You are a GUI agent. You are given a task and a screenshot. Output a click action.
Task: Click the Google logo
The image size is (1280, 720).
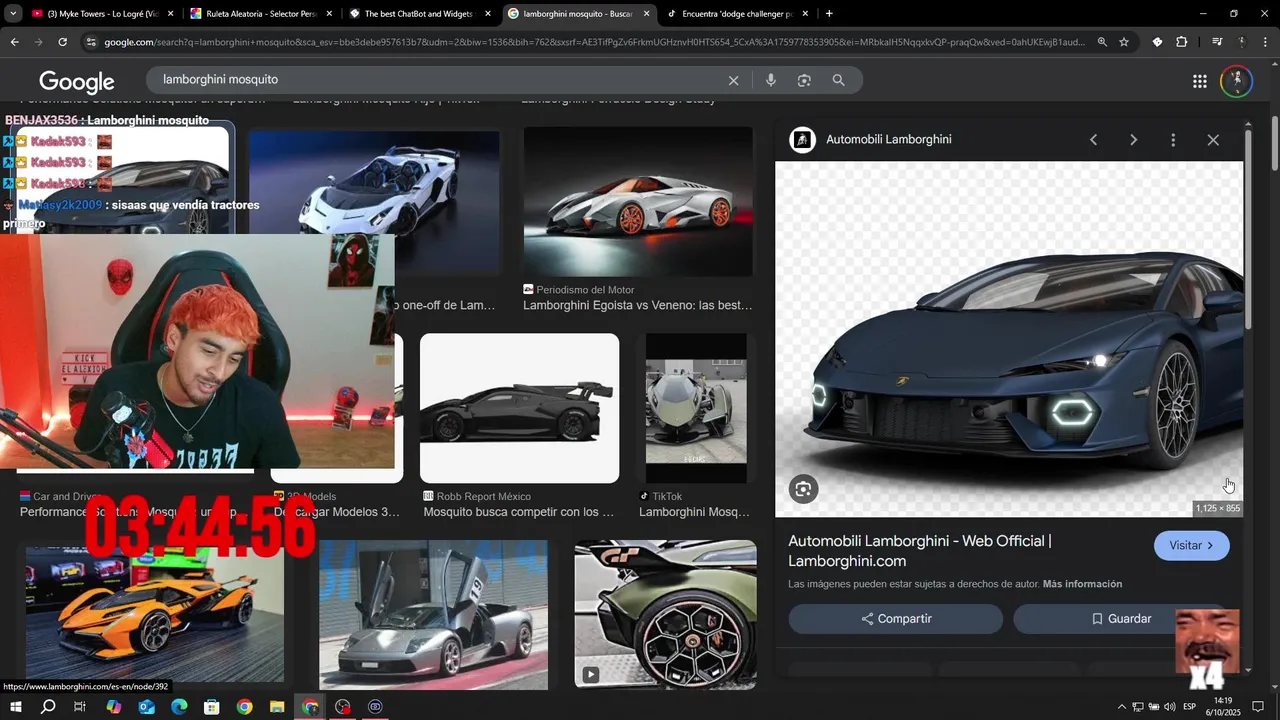(x=77, y=82)
